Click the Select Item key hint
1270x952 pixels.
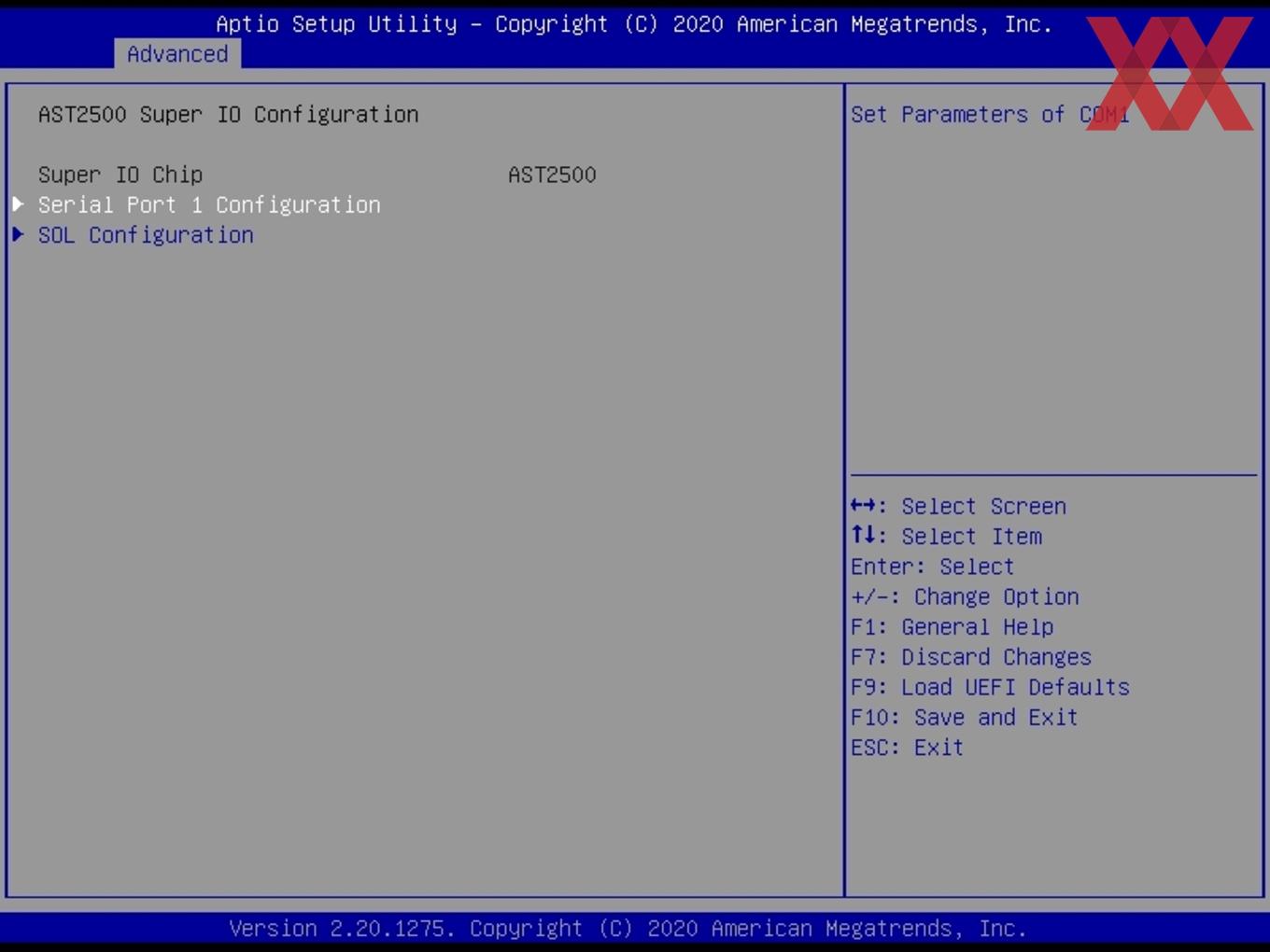pyautogui.click(x=946, y=536)
